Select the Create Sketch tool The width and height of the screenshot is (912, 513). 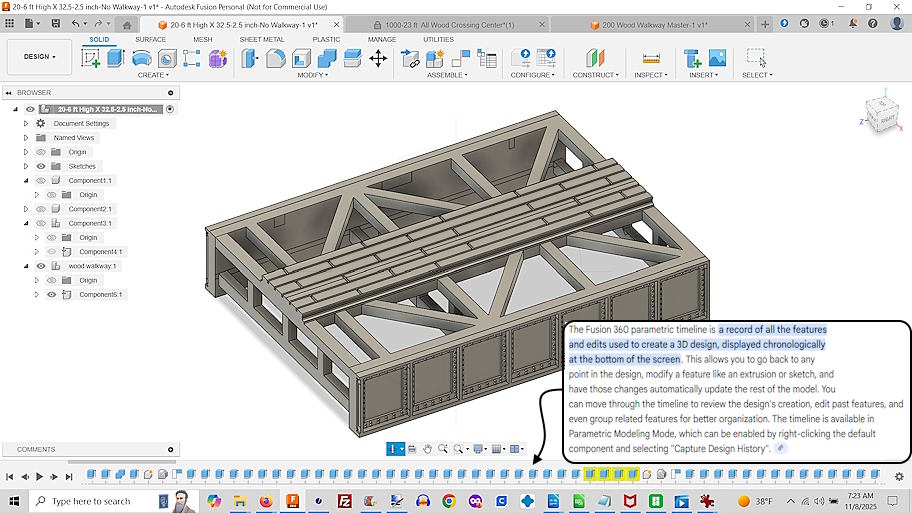[91, 59]
